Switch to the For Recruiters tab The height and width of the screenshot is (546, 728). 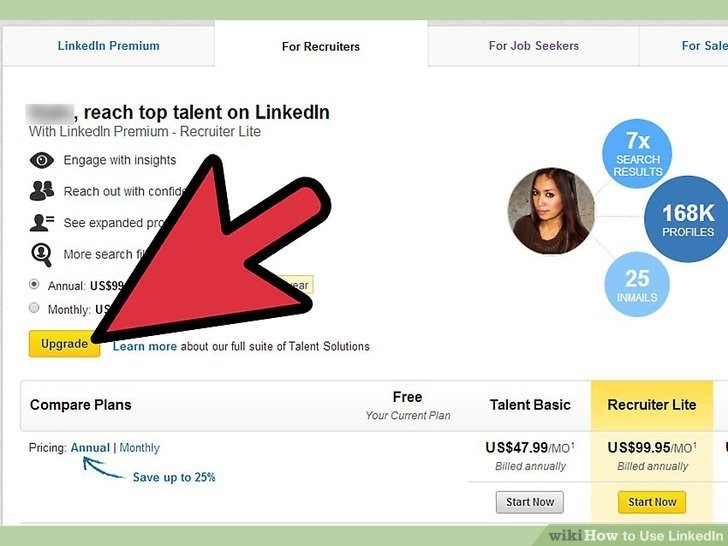coord(321,47)
